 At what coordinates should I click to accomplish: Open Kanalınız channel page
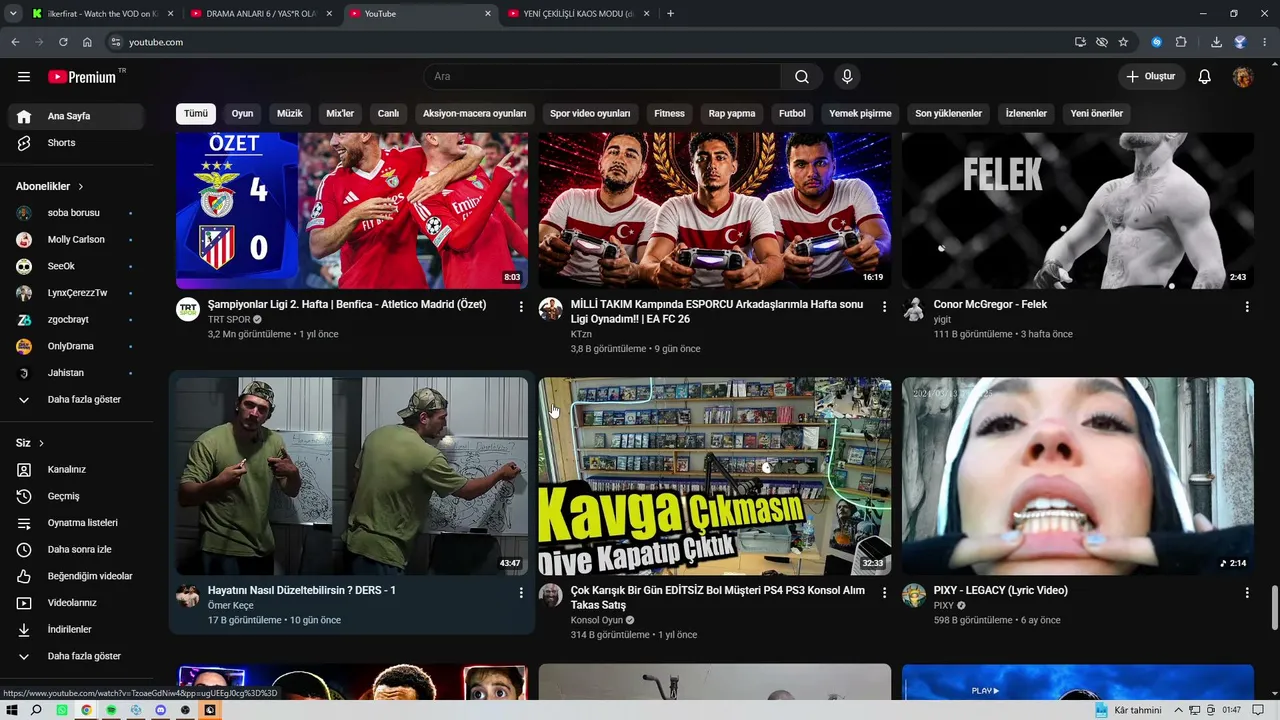[x=76, y=470]
